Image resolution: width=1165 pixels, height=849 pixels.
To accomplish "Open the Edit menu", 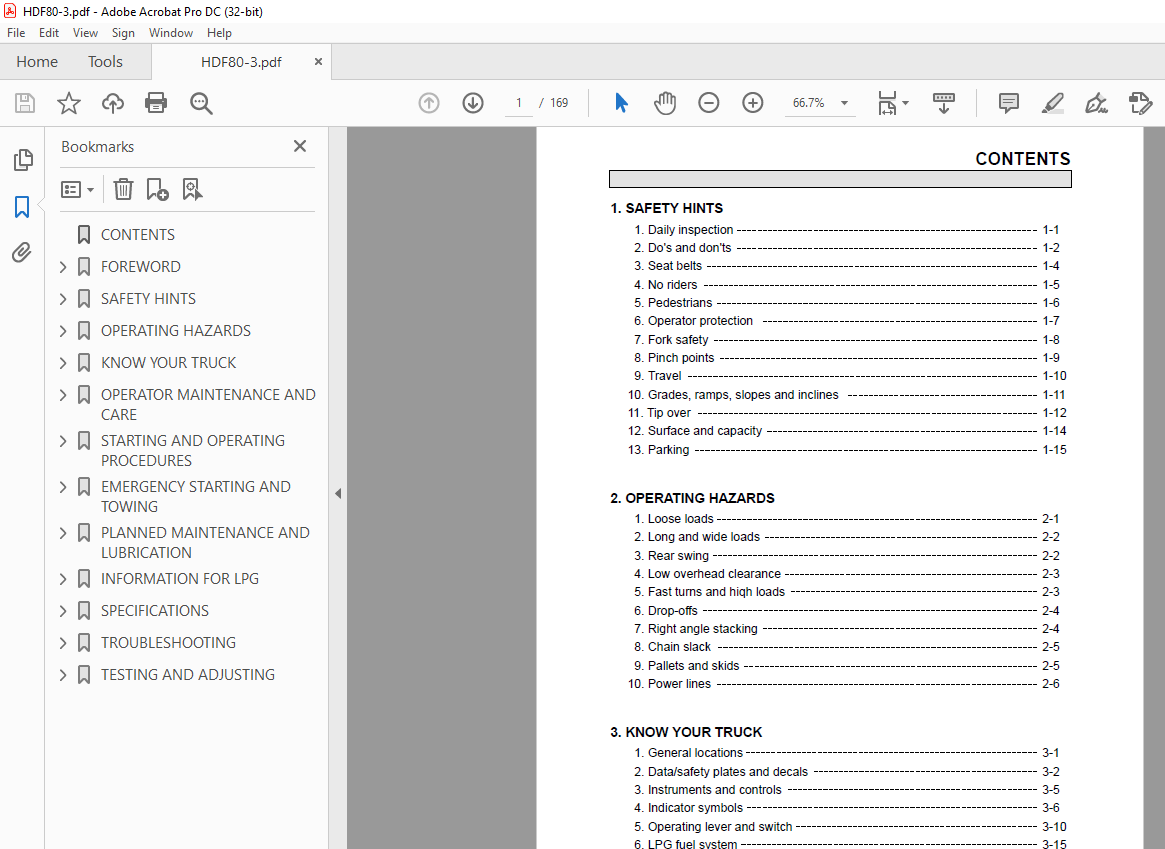I will 49,33.
